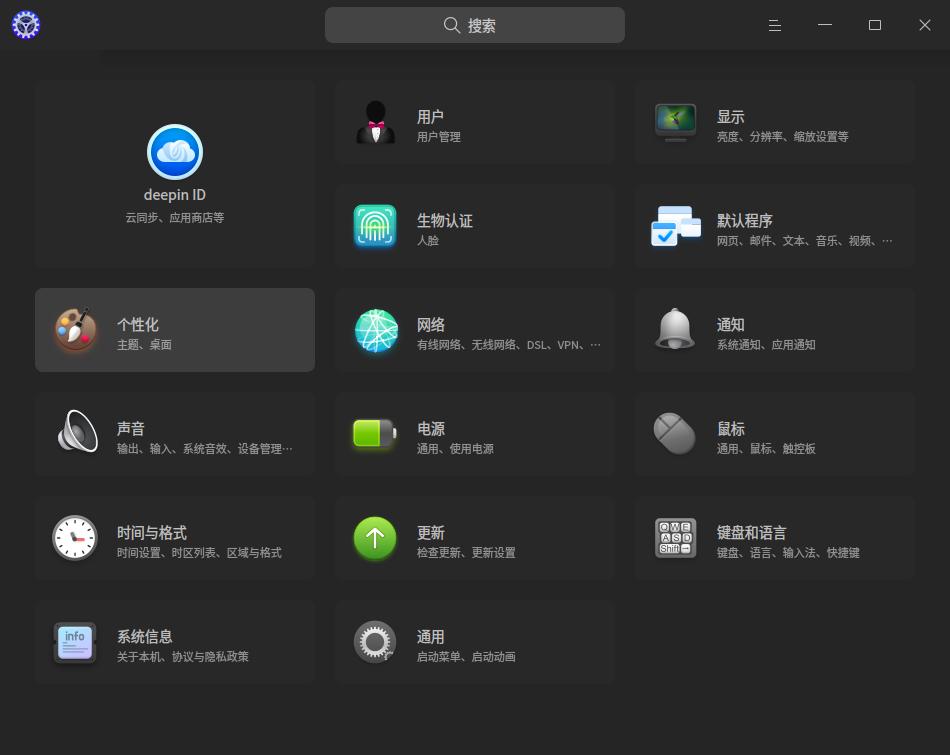
Task: Click the deepin ID title label
Action: pos(174,195)
